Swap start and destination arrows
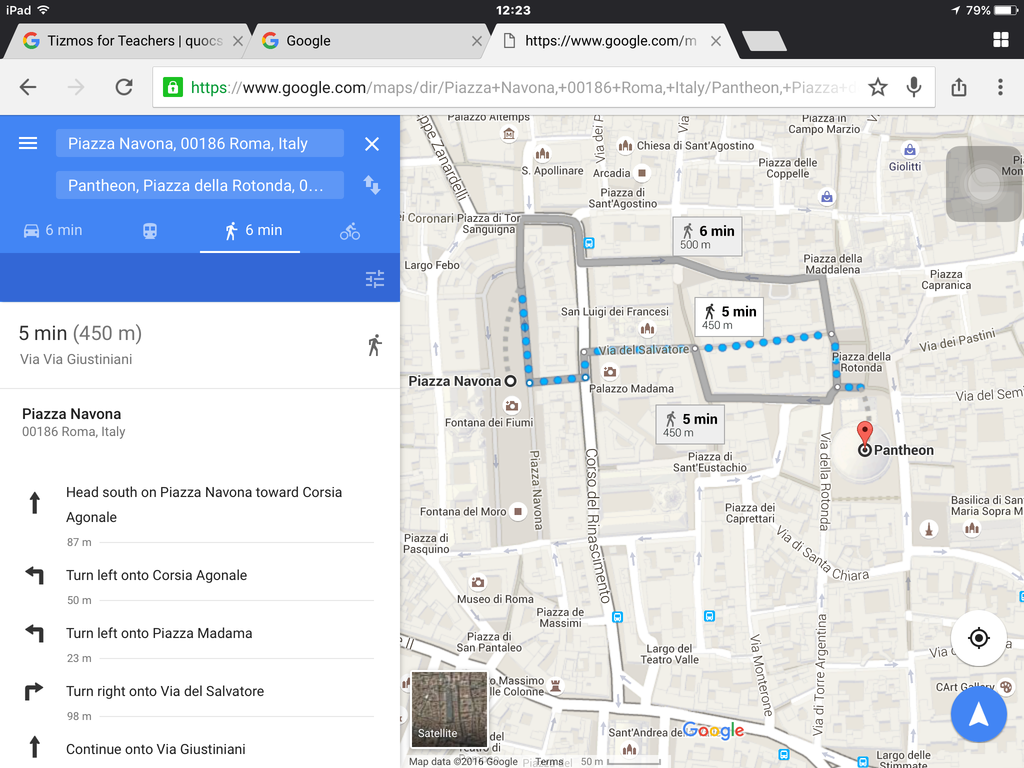This screenshot has height=768, width=1024. (x=372, y=185)
